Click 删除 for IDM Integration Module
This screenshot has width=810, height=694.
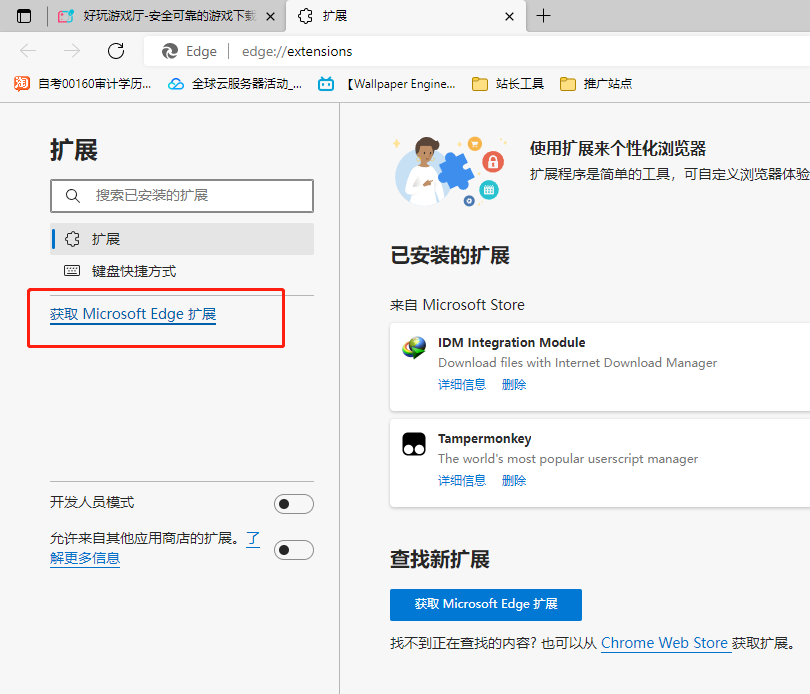tap(514, 384)
